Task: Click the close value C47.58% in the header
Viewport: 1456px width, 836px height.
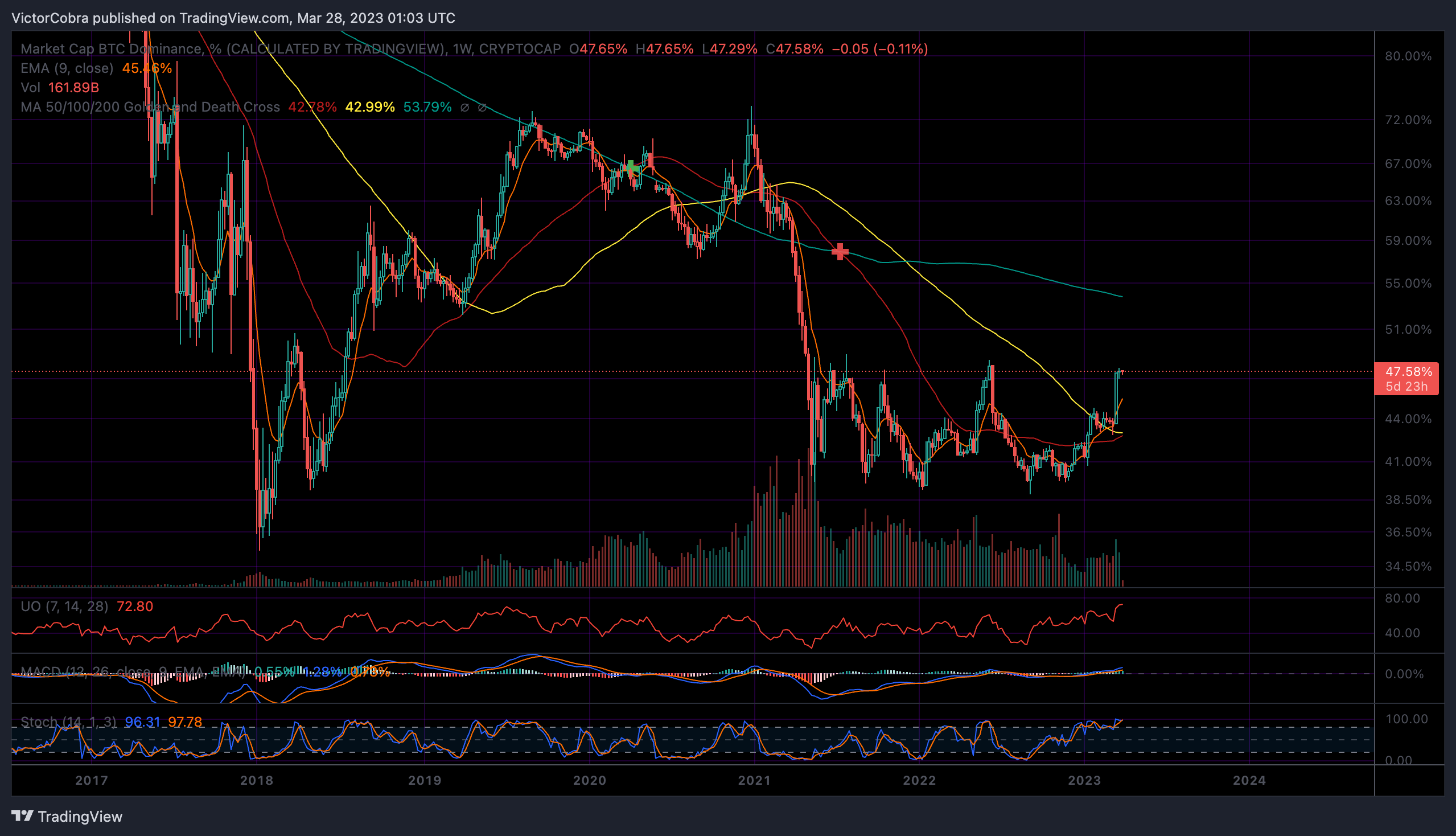Action: [x=794, y=49]
